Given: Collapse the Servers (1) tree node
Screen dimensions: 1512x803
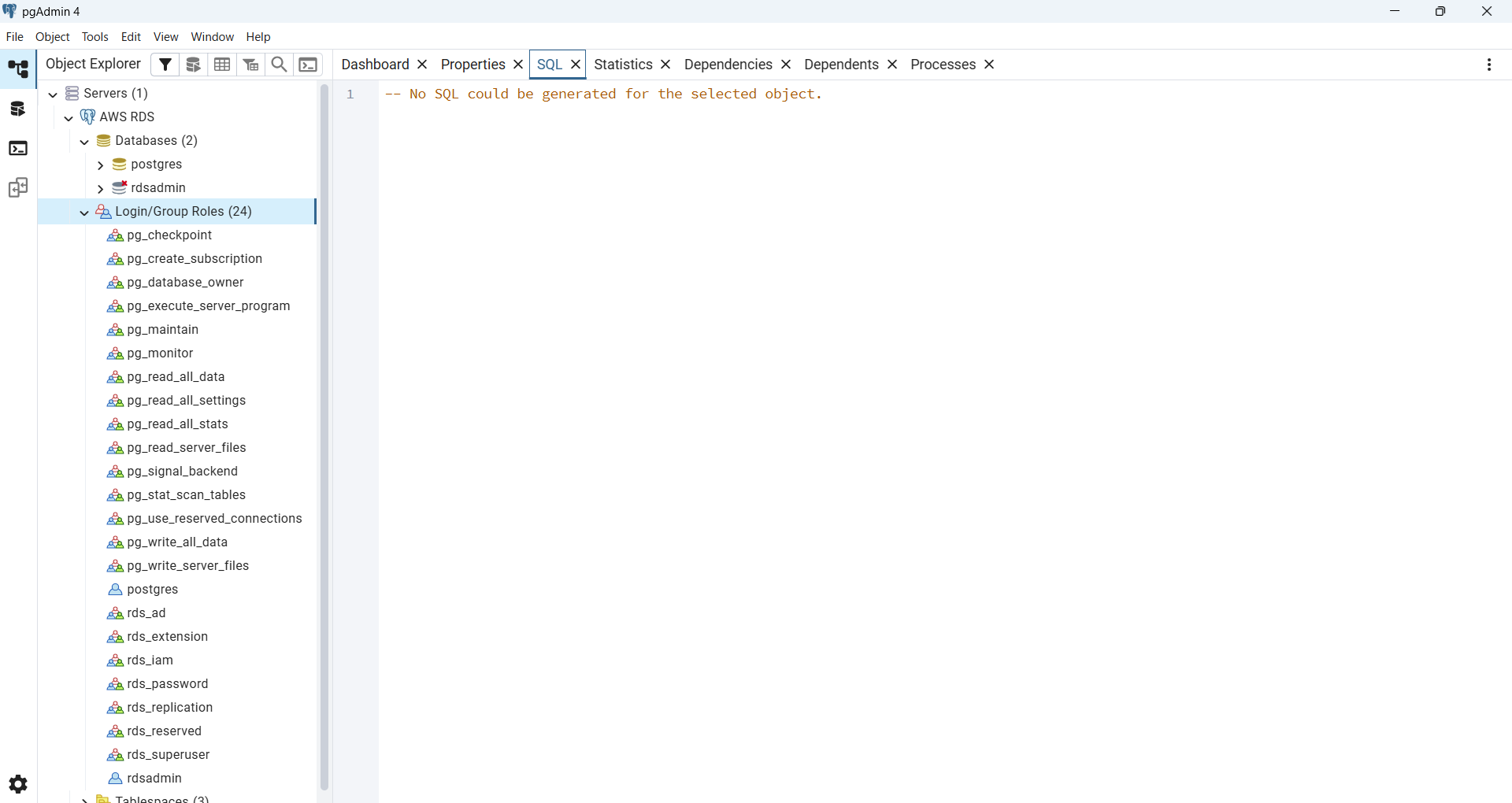Looking at the screenshot, I should 53,94.
